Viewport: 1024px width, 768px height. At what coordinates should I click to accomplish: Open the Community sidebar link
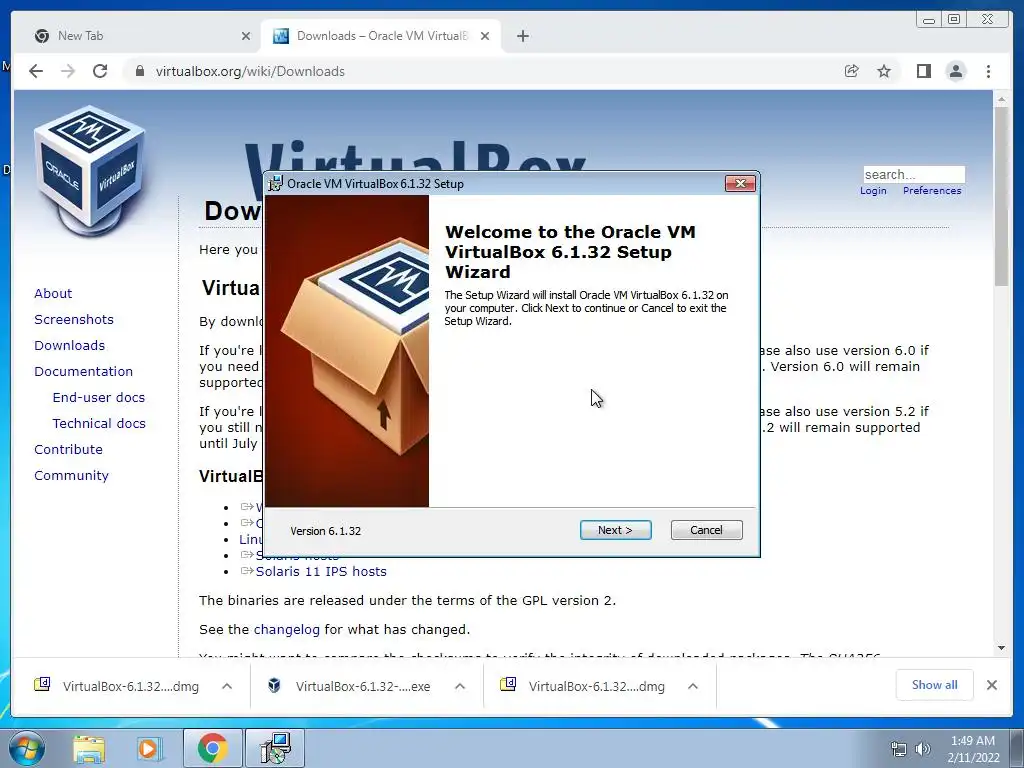[x=71, y=476]
